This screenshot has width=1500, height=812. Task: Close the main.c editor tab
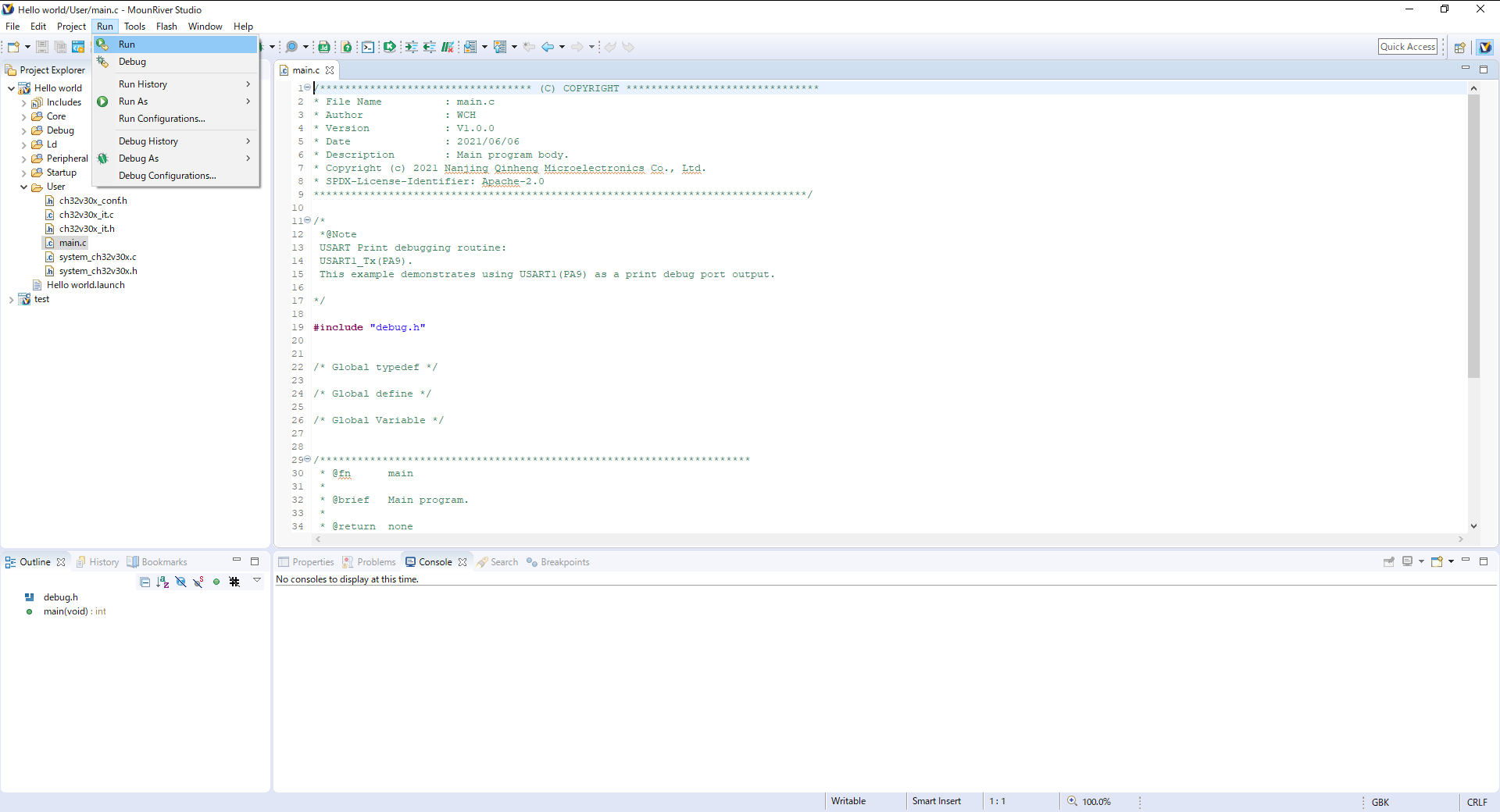tap(330, 70)
